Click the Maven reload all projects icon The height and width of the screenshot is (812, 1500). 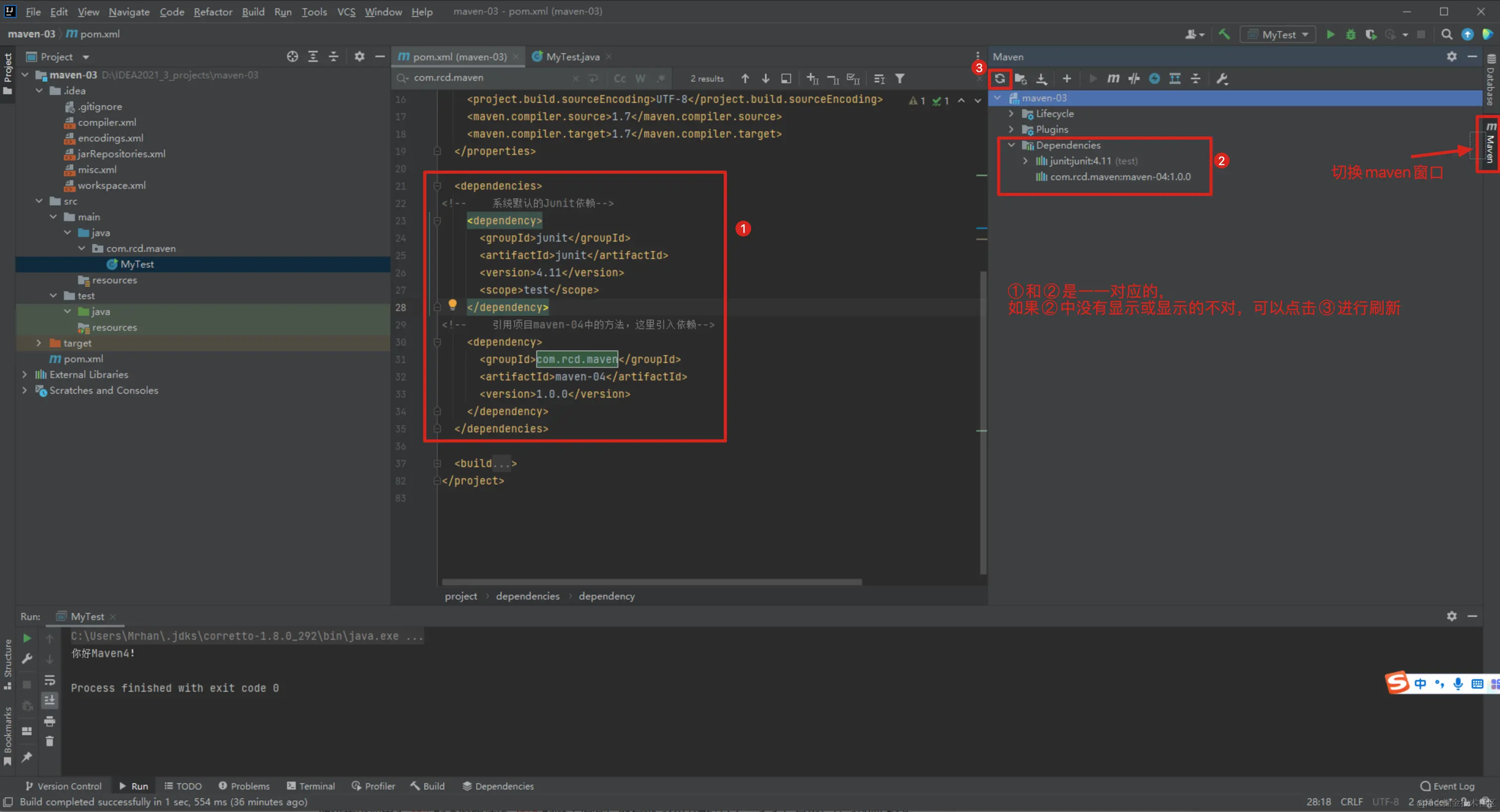coord(1000,79)
